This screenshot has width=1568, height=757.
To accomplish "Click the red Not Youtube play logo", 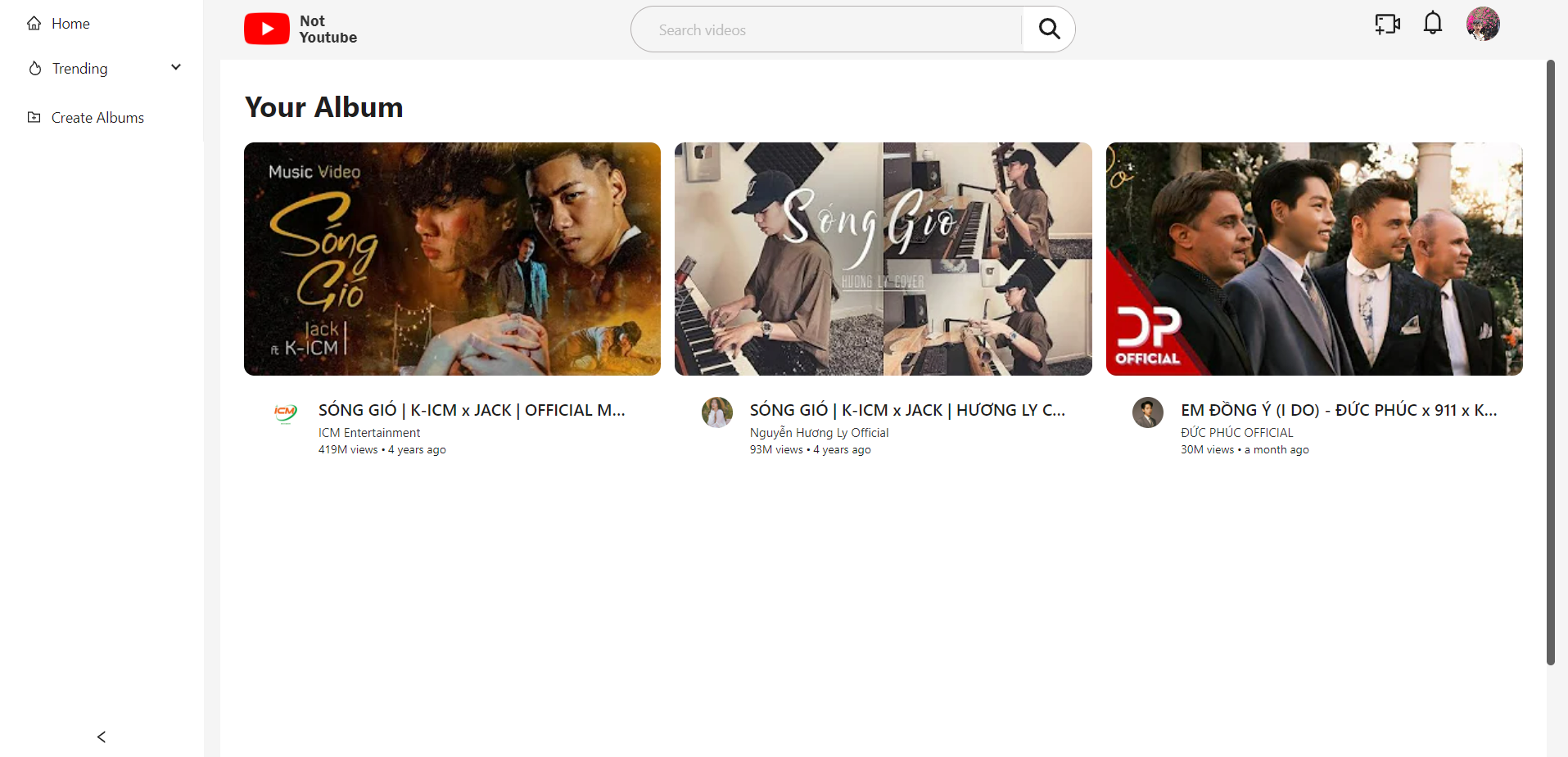I will pyautogui.click(x=266, y=29).
